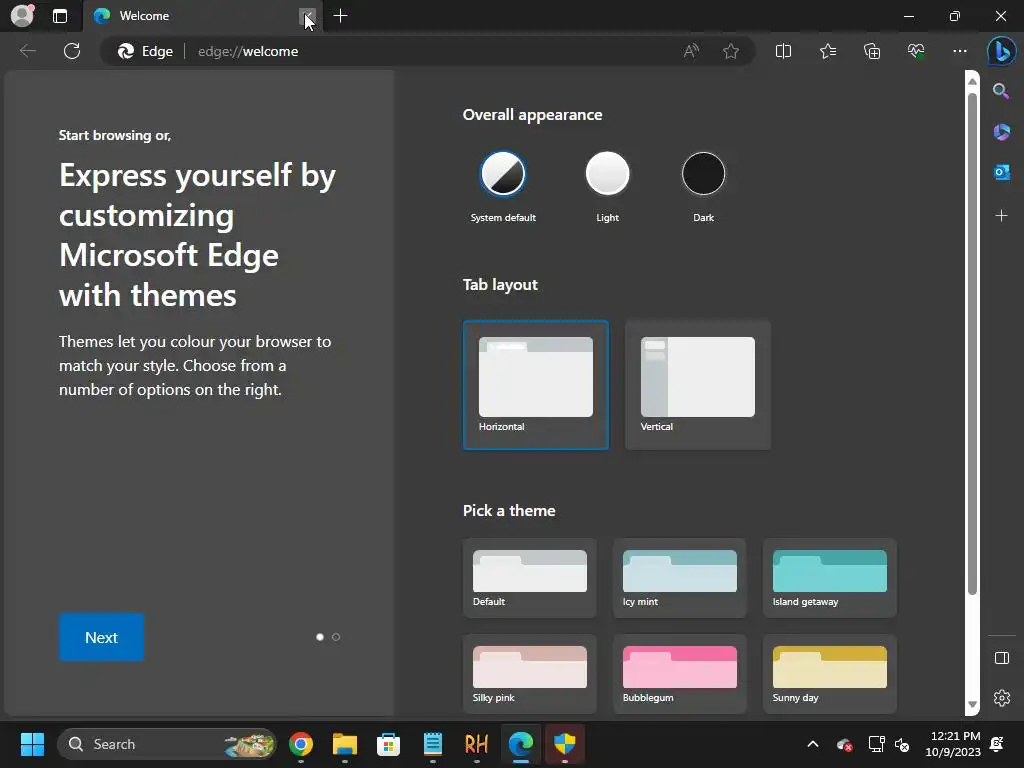Pick the Silky pink theme
Viewport: 1024px width, 768px height.
pyautogui.click(x=530, y=674)
